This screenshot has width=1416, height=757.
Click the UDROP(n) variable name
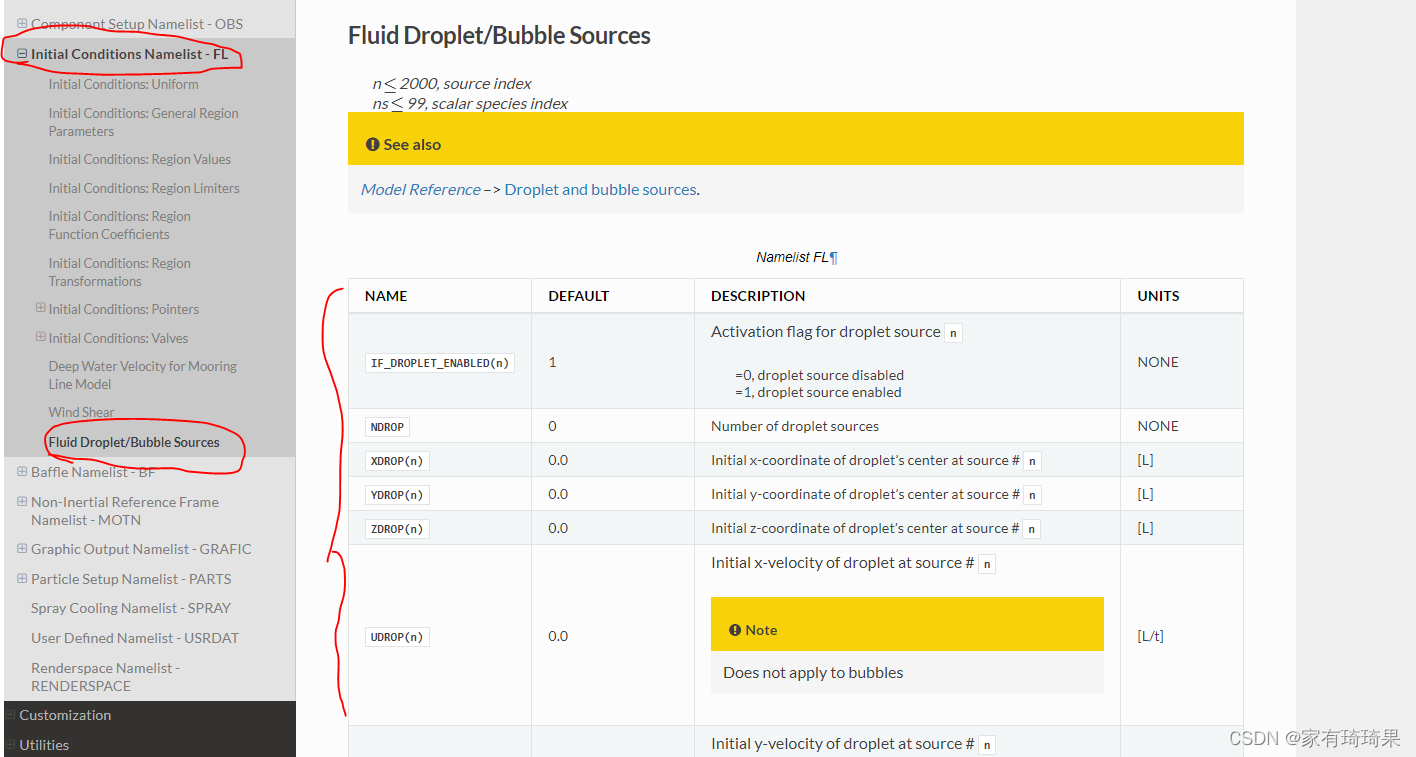click(397, 637)
